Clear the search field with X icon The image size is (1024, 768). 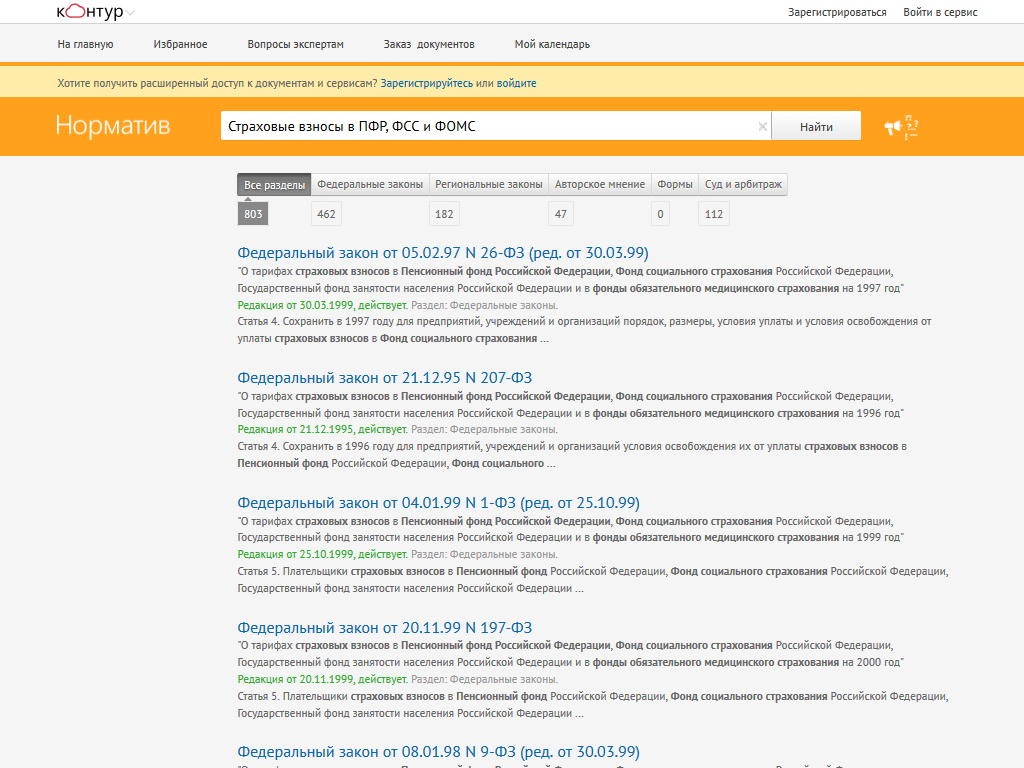[x=762, y=127]
